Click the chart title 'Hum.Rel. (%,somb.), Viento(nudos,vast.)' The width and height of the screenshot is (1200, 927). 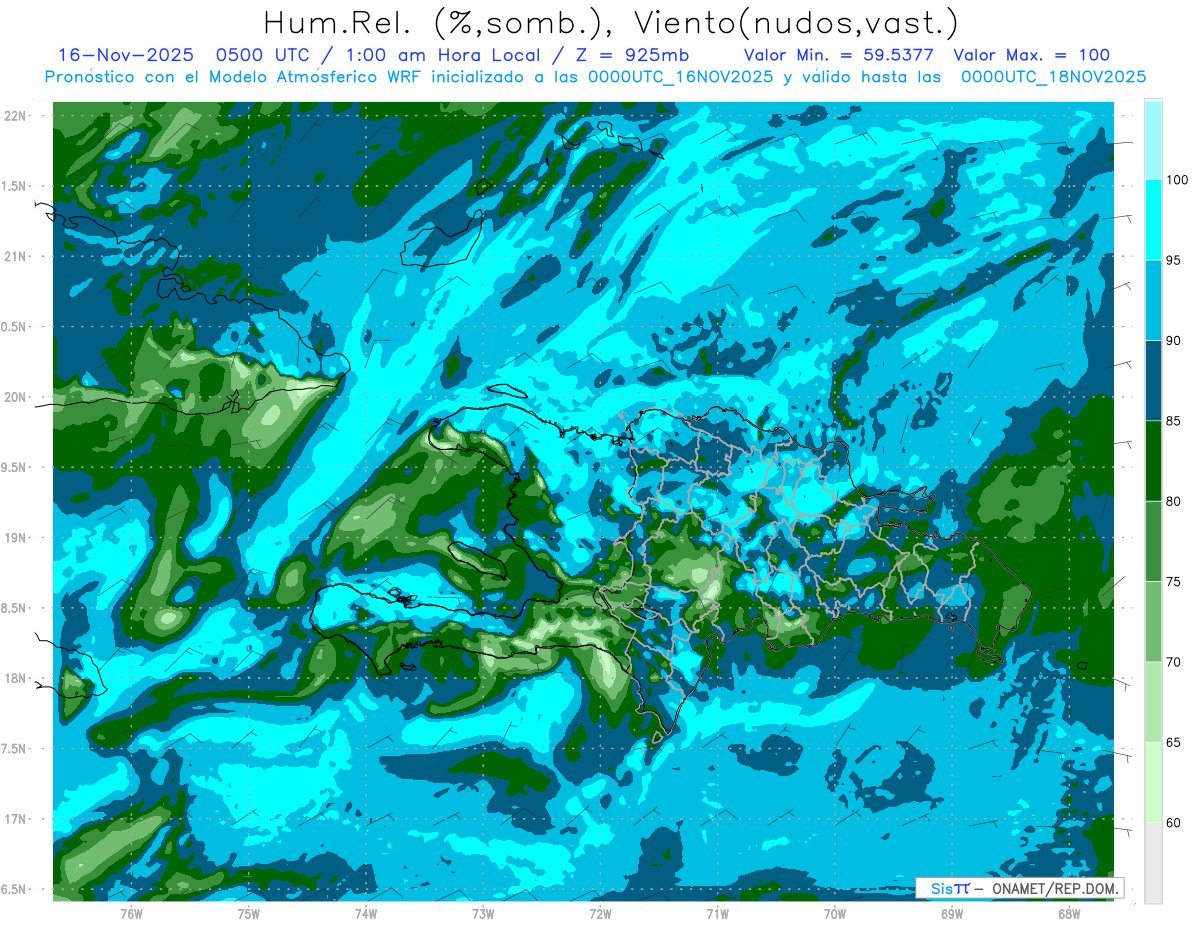[x=611, y=23]
